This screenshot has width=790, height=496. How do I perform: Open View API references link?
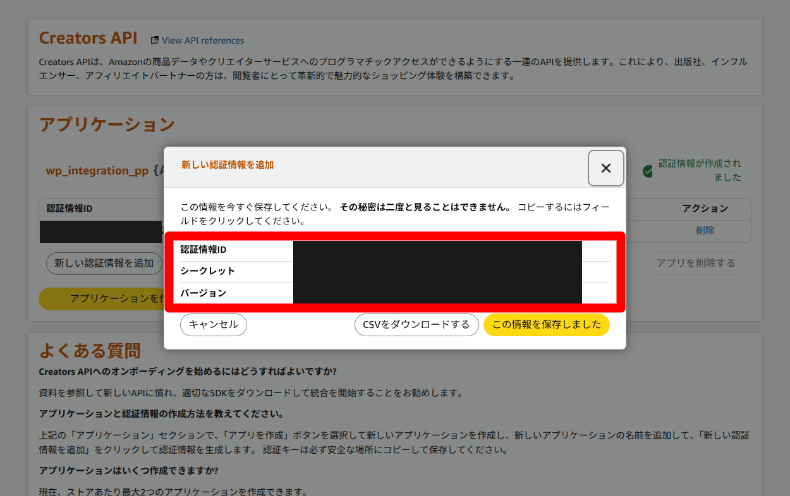pyautogui.click(x=203, y=40)
